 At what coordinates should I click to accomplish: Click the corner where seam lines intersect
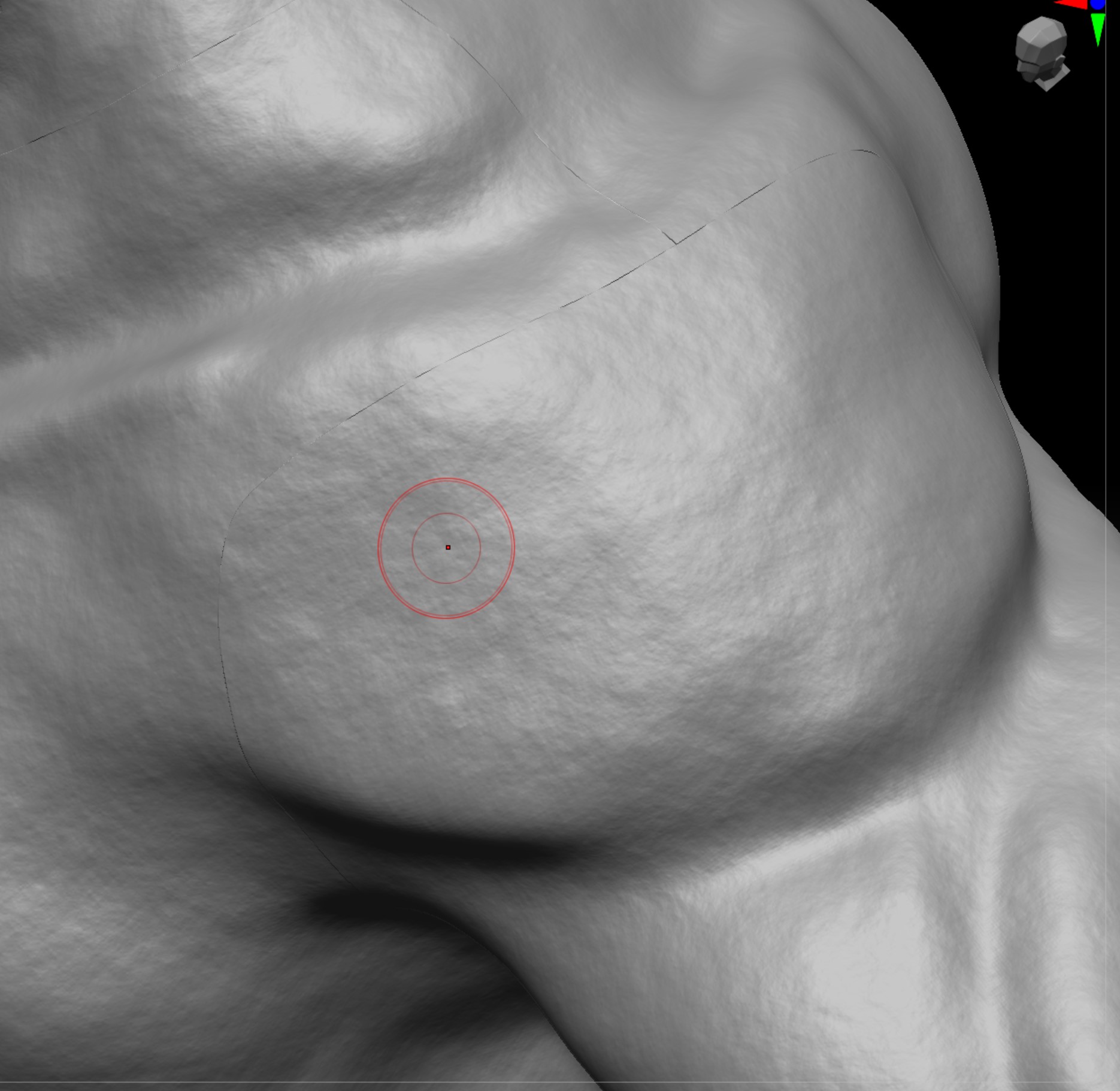click(676, 243)
